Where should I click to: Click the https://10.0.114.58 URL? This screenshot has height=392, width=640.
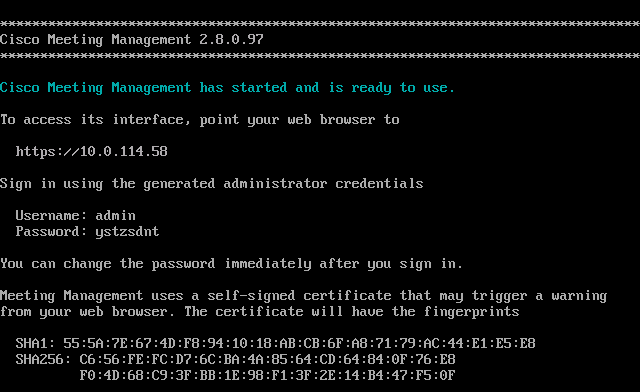click(91, 151)
